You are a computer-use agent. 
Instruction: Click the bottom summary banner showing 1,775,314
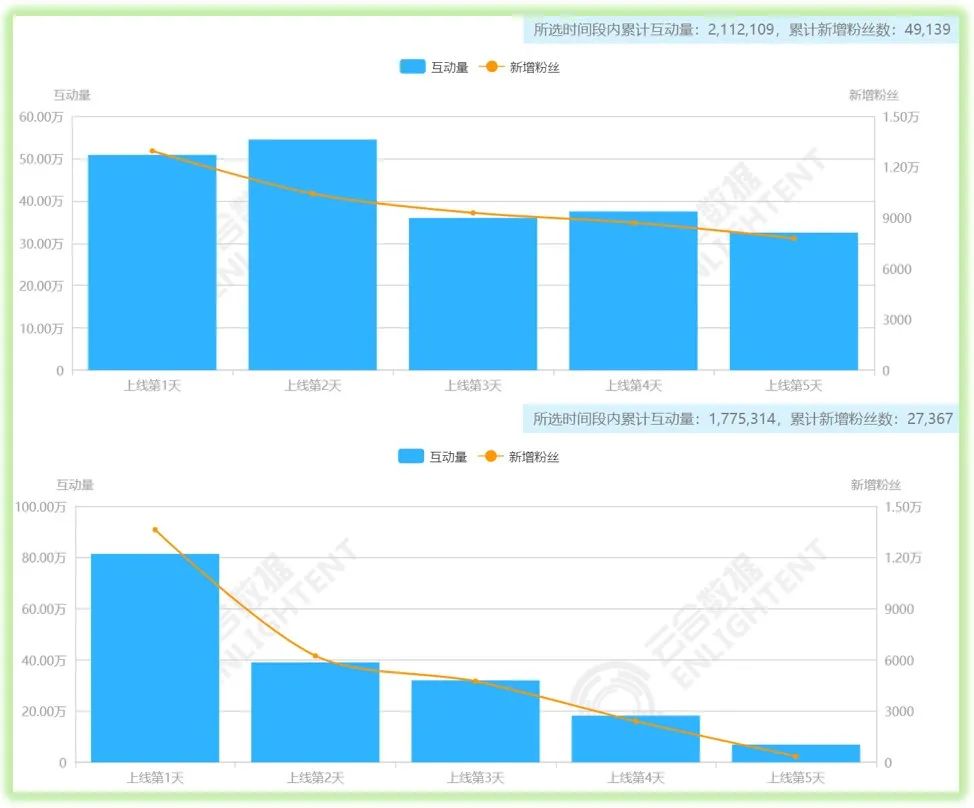tap(742, 419)
